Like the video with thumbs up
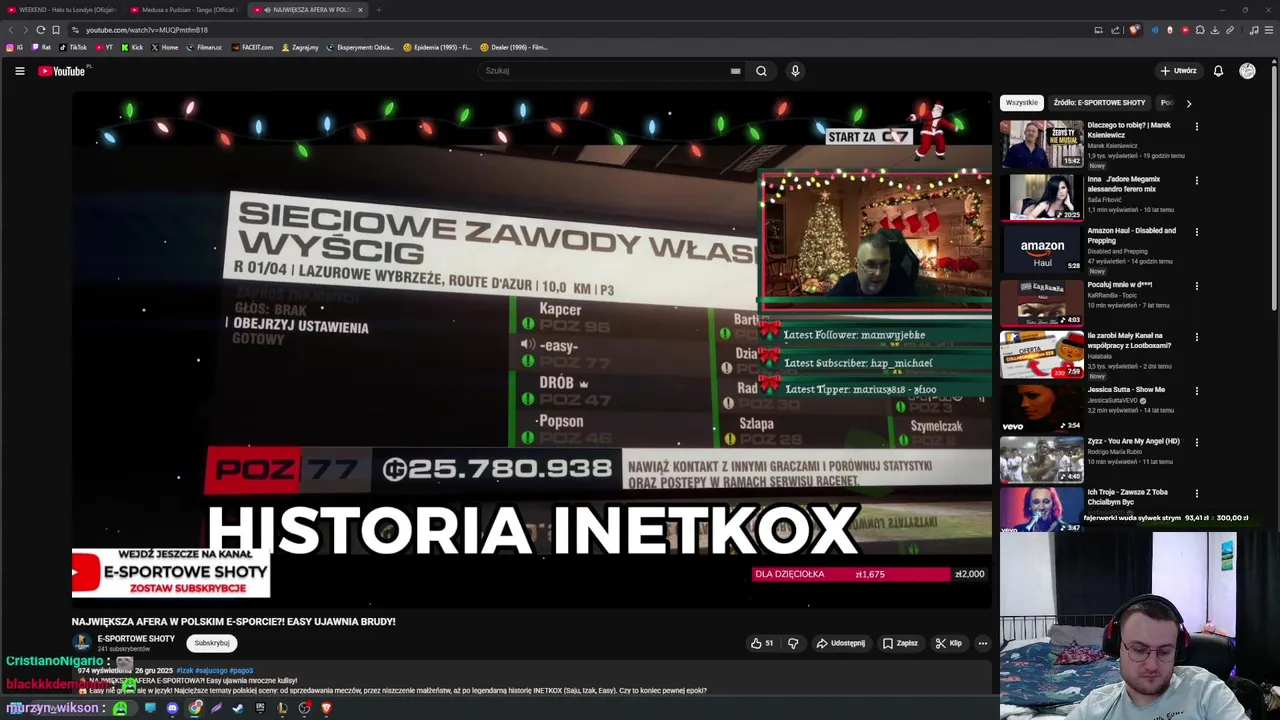1280x720 pixels. (762, 643)
